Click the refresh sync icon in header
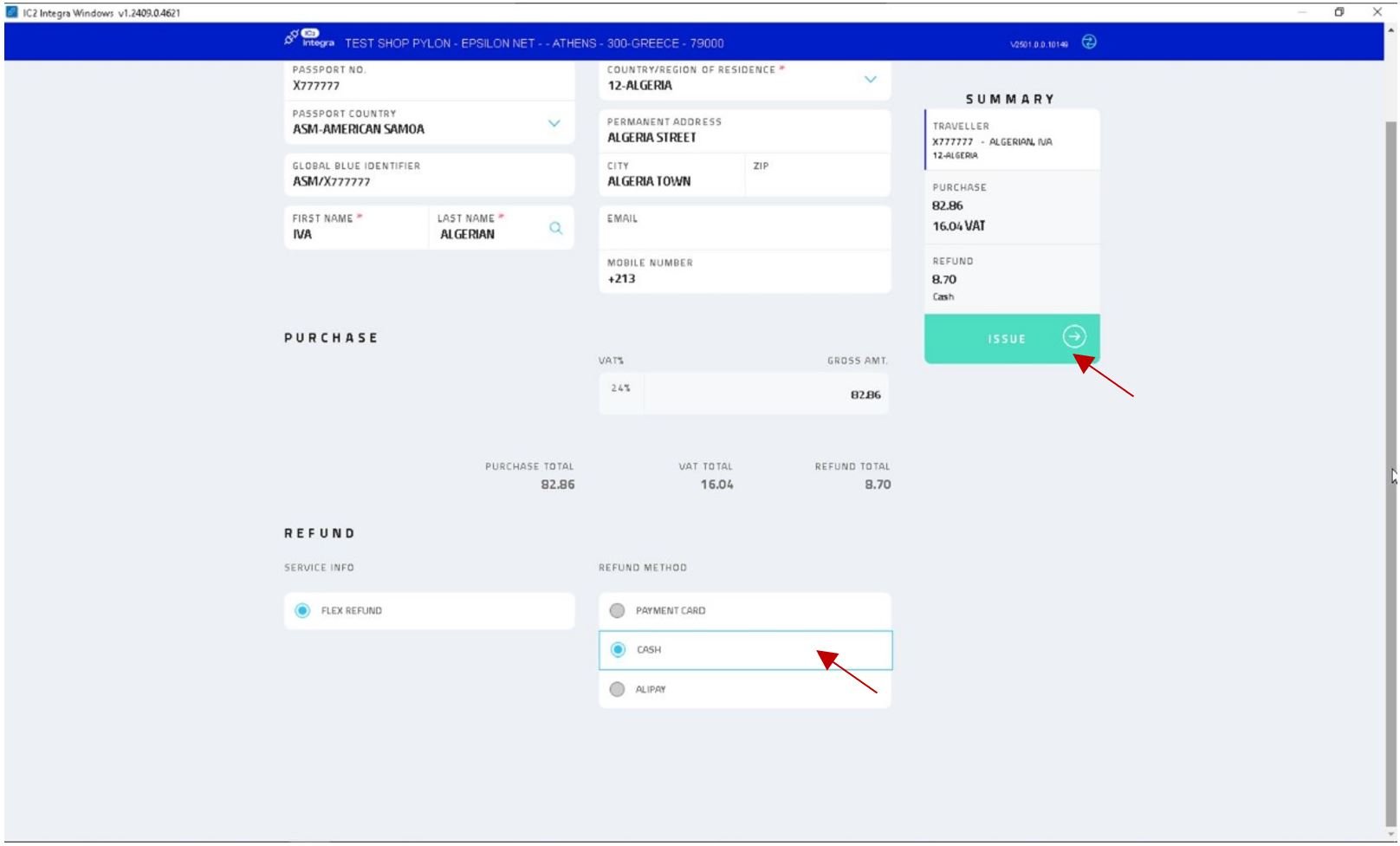The height and width of the screenshot is (846, 1400). (x=1089, y=42)
